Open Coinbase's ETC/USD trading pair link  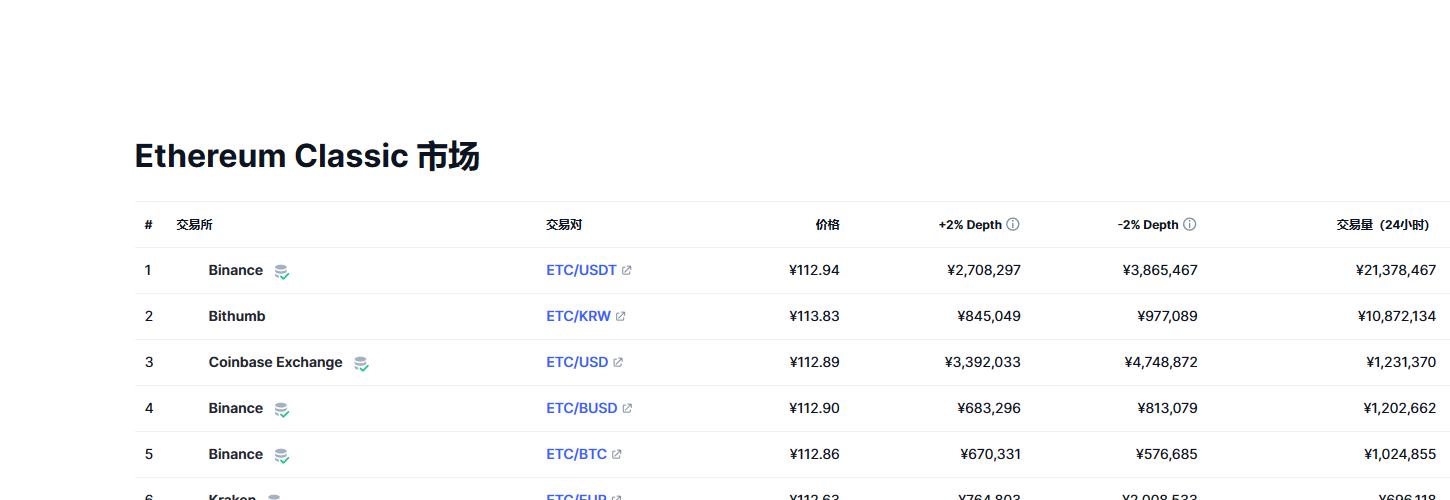(x=577, y=362)
